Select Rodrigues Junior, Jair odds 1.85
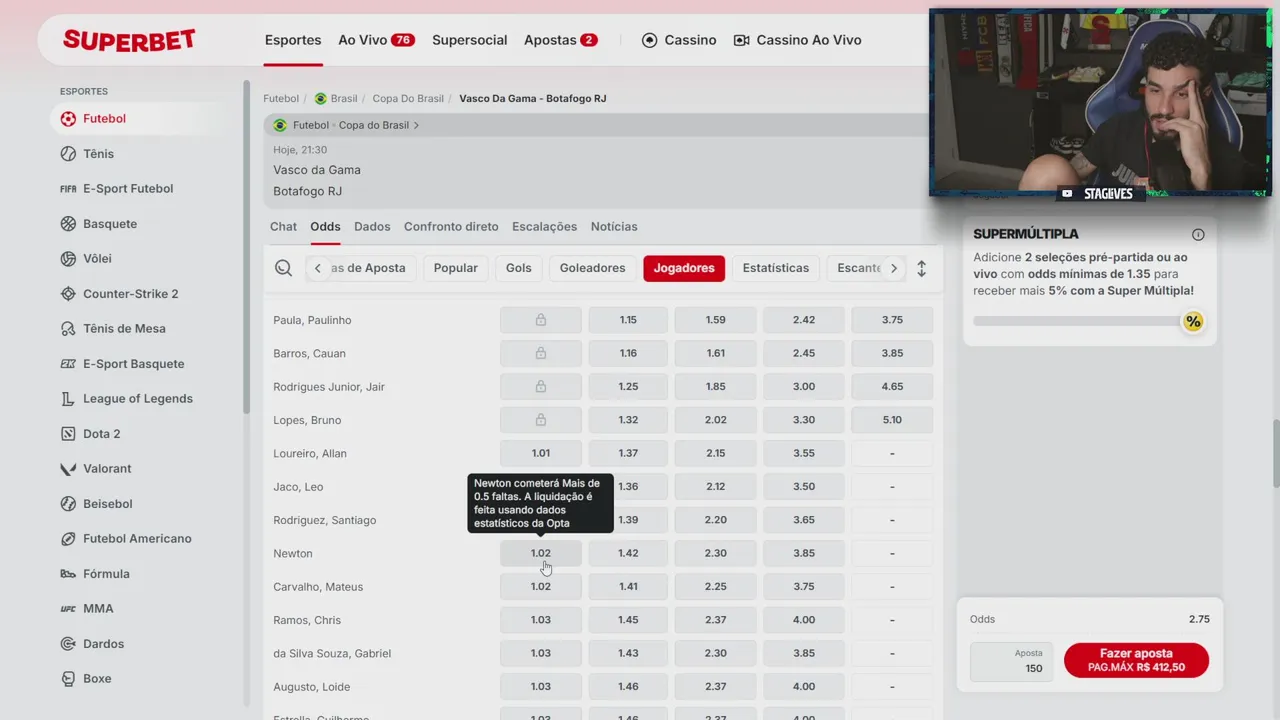The height and width of the screenshot is (720, 1280). [x=716, y=387]
